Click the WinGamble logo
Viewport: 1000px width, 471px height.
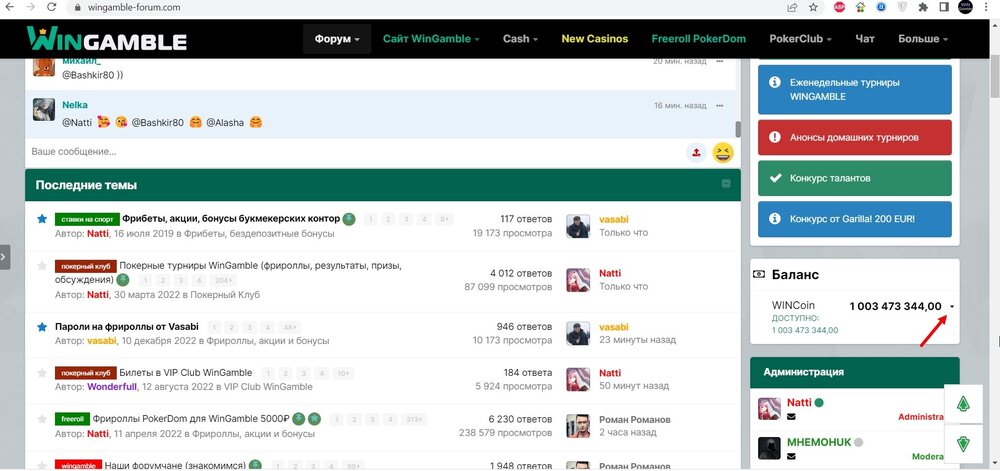click(106, 40)
